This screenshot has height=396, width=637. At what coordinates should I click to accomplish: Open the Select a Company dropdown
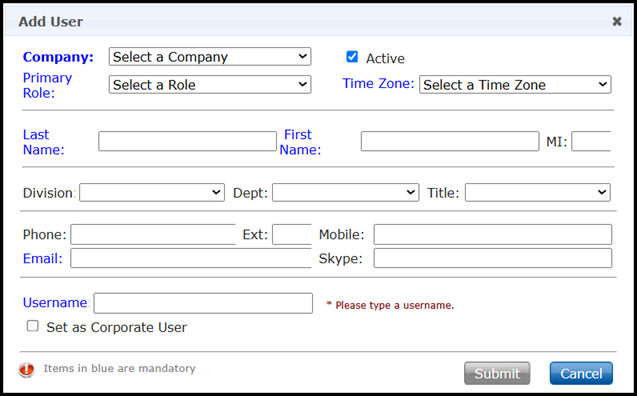210,56
